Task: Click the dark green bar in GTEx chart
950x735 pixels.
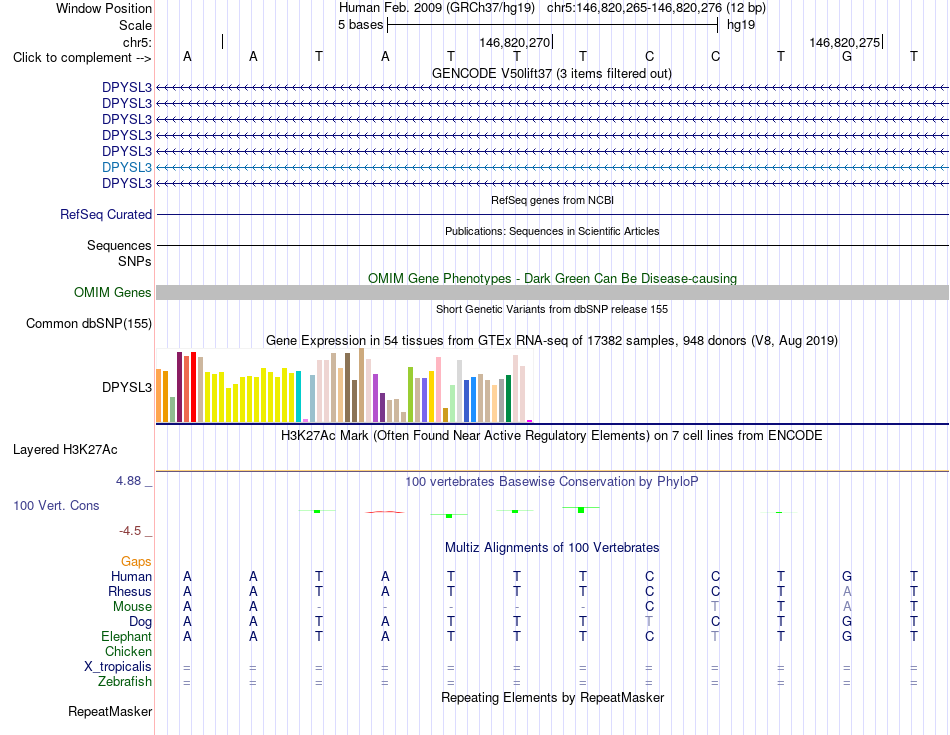Action: pyautogui.click(x=508, y=398)
